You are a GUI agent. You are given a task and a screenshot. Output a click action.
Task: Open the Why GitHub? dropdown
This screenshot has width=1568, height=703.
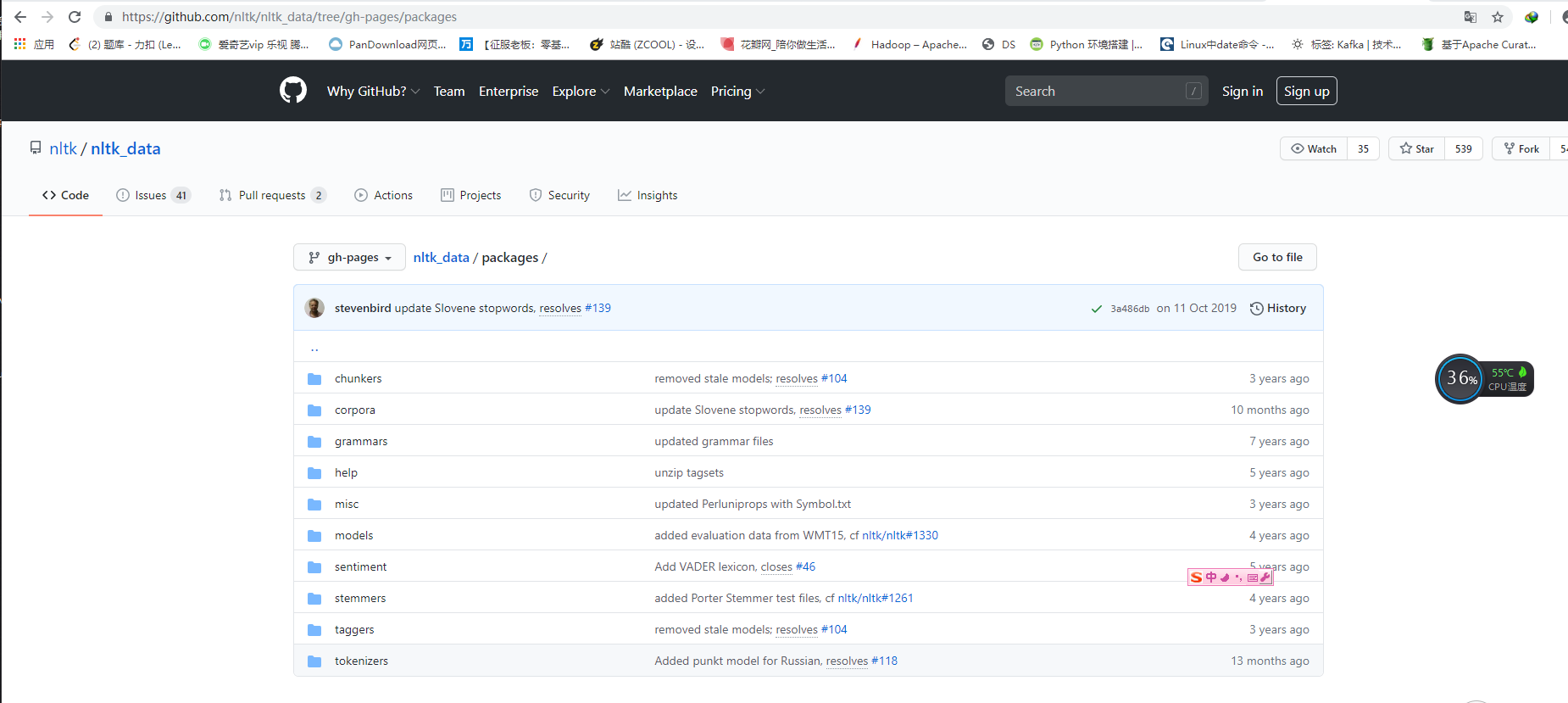coord(373,91)
